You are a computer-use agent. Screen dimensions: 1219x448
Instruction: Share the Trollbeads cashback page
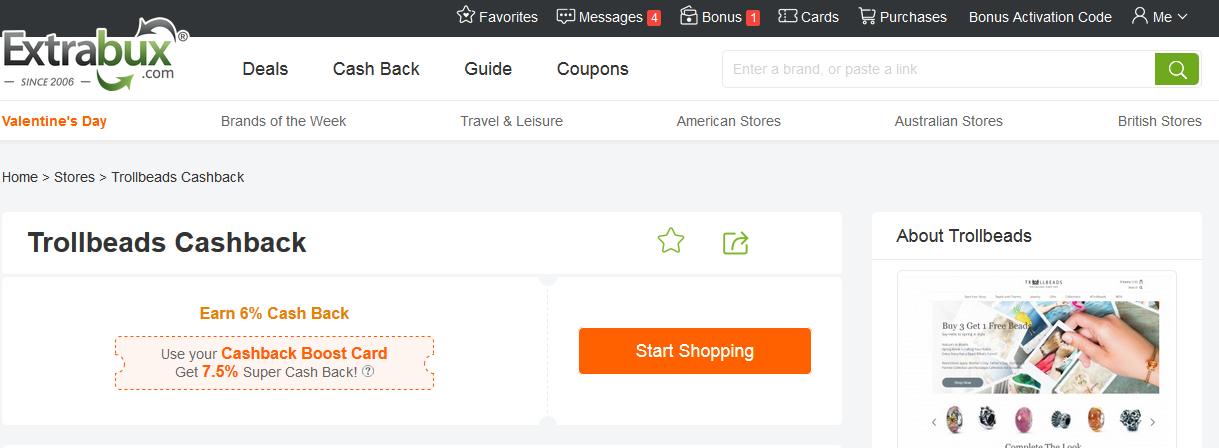pos(736,242)
